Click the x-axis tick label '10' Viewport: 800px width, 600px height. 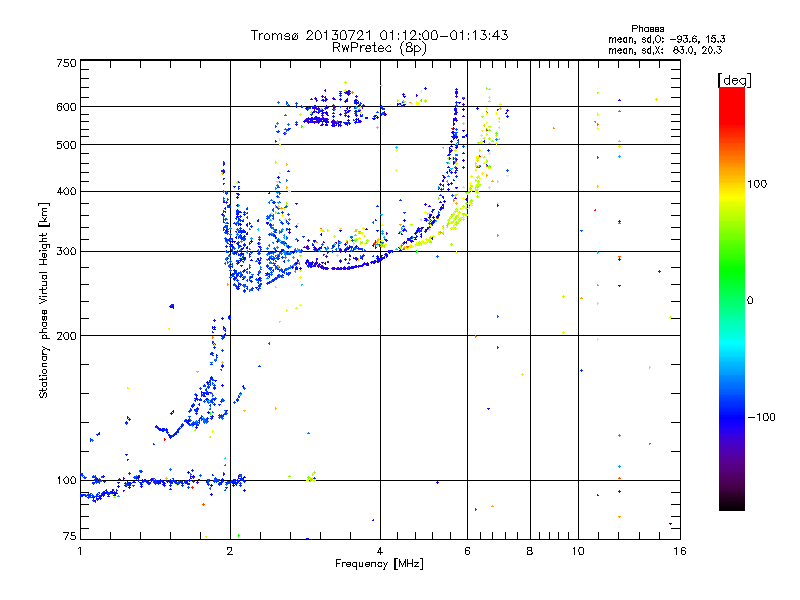tap(578, 551)
